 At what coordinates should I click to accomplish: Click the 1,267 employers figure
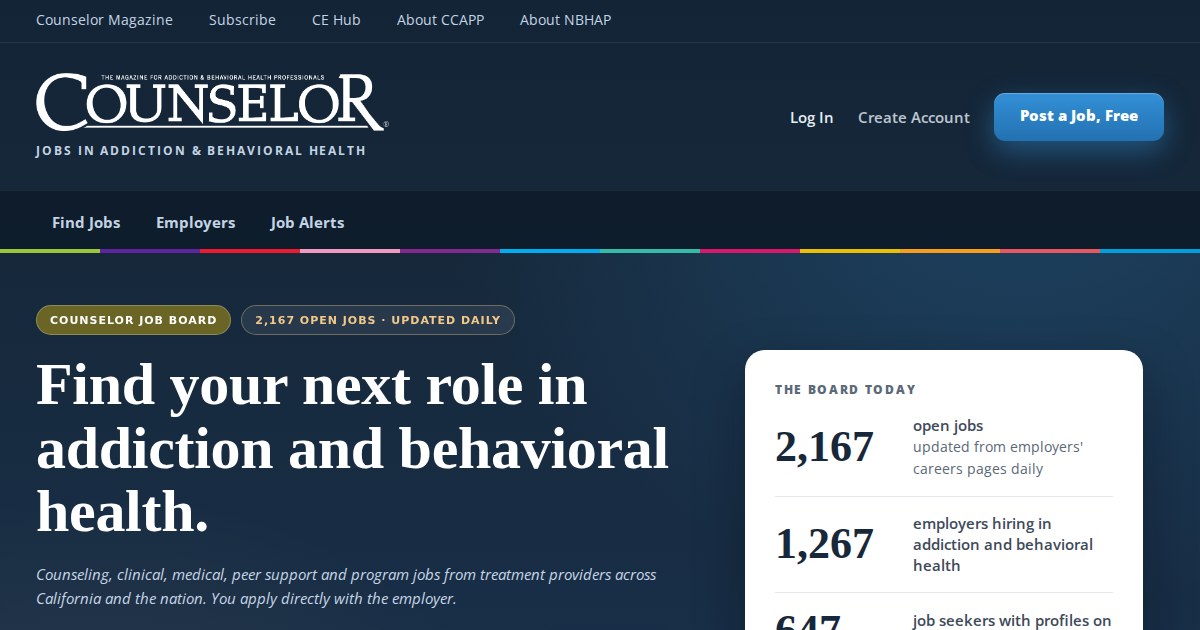(x=824, y=544)
